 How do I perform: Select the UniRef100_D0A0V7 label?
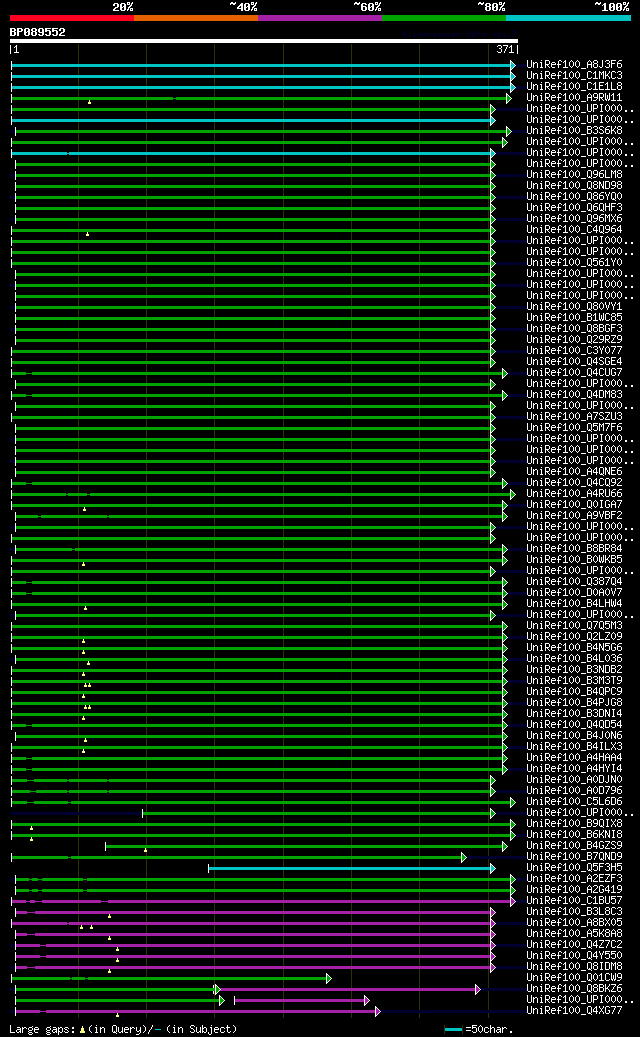pos(574,593)
